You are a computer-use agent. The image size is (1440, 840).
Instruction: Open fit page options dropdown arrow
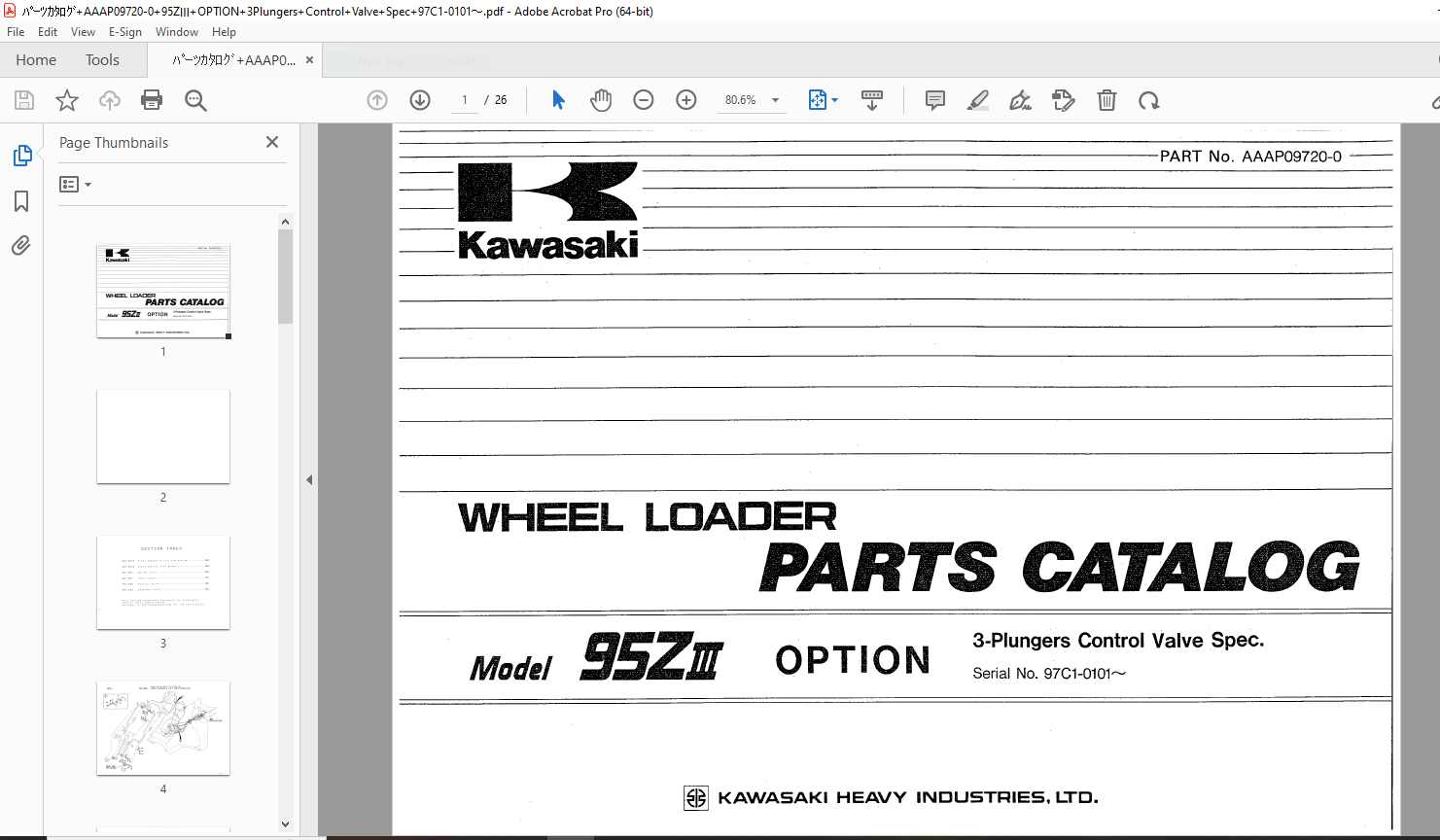(835, 100)
